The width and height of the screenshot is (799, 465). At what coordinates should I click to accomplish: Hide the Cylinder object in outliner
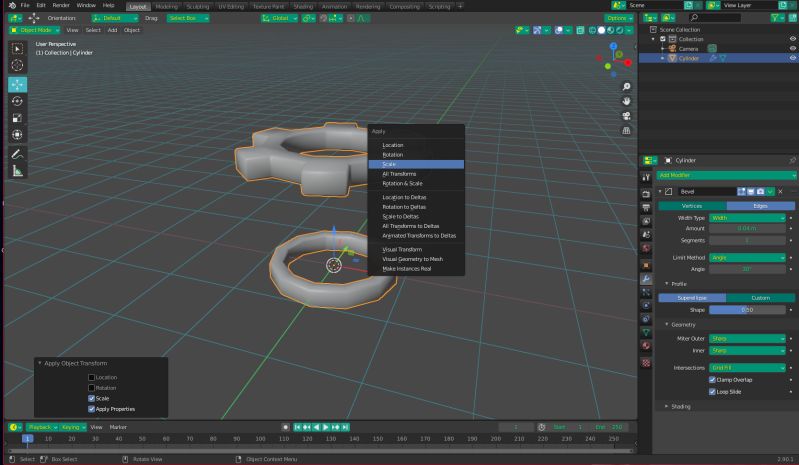(x=792, y=58)
